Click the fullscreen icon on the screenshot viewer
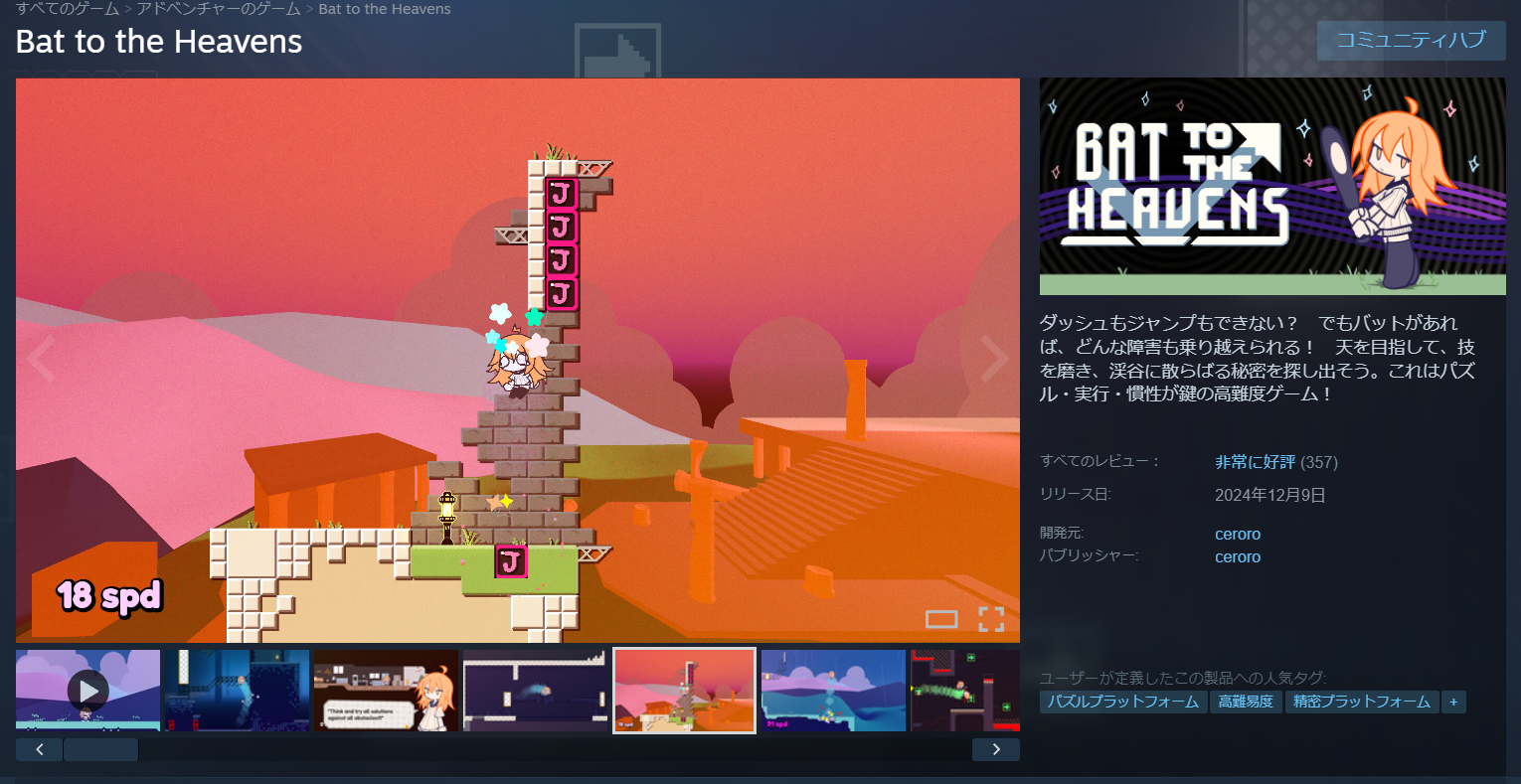This screenshot has height=784, width=1521. pos(990,619)
